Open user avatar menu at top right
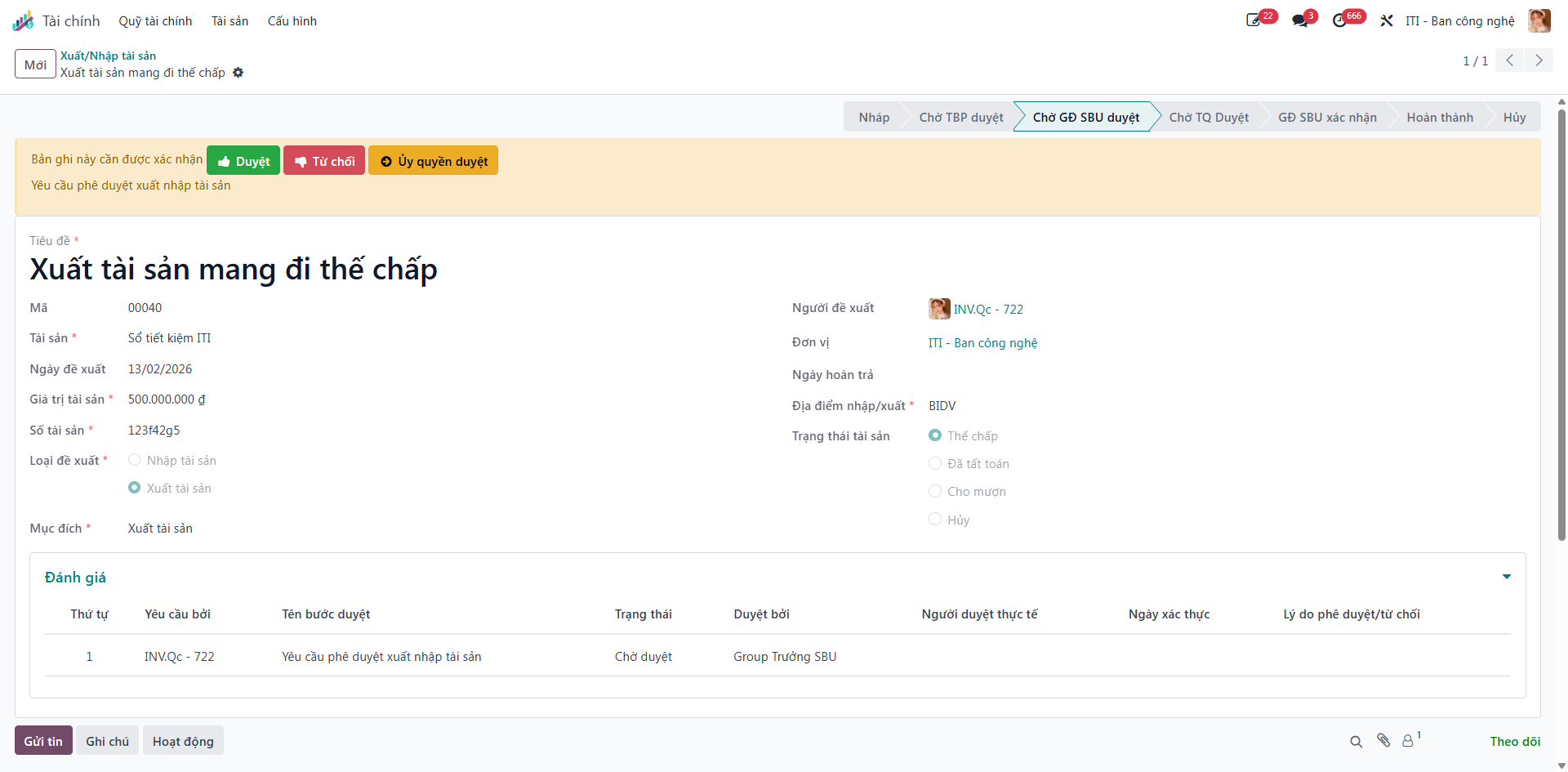The image size is (1568, 772). 1539,20
